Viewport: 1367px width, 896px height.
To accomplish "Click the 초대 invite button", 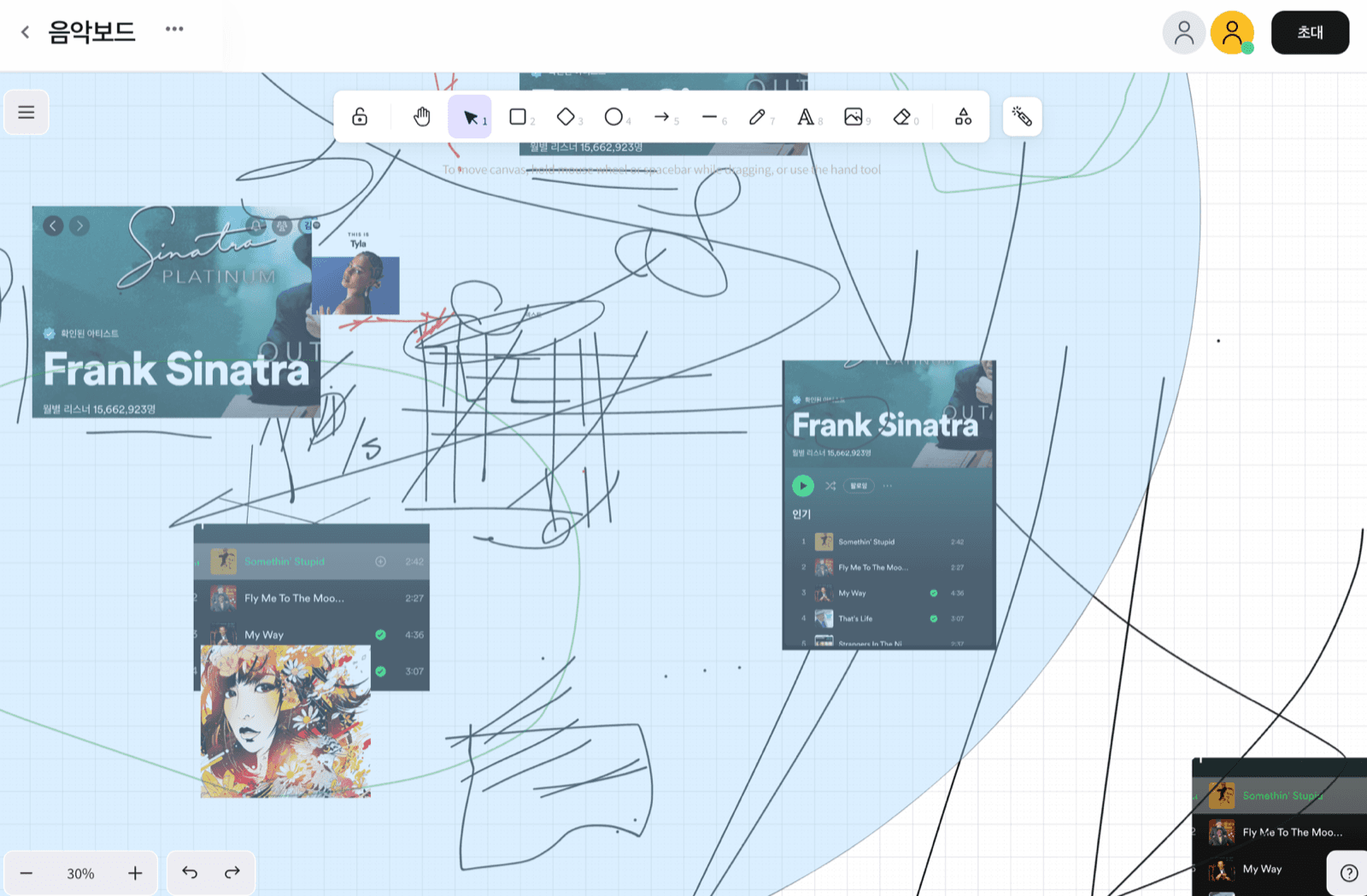I will (1309, 32).
